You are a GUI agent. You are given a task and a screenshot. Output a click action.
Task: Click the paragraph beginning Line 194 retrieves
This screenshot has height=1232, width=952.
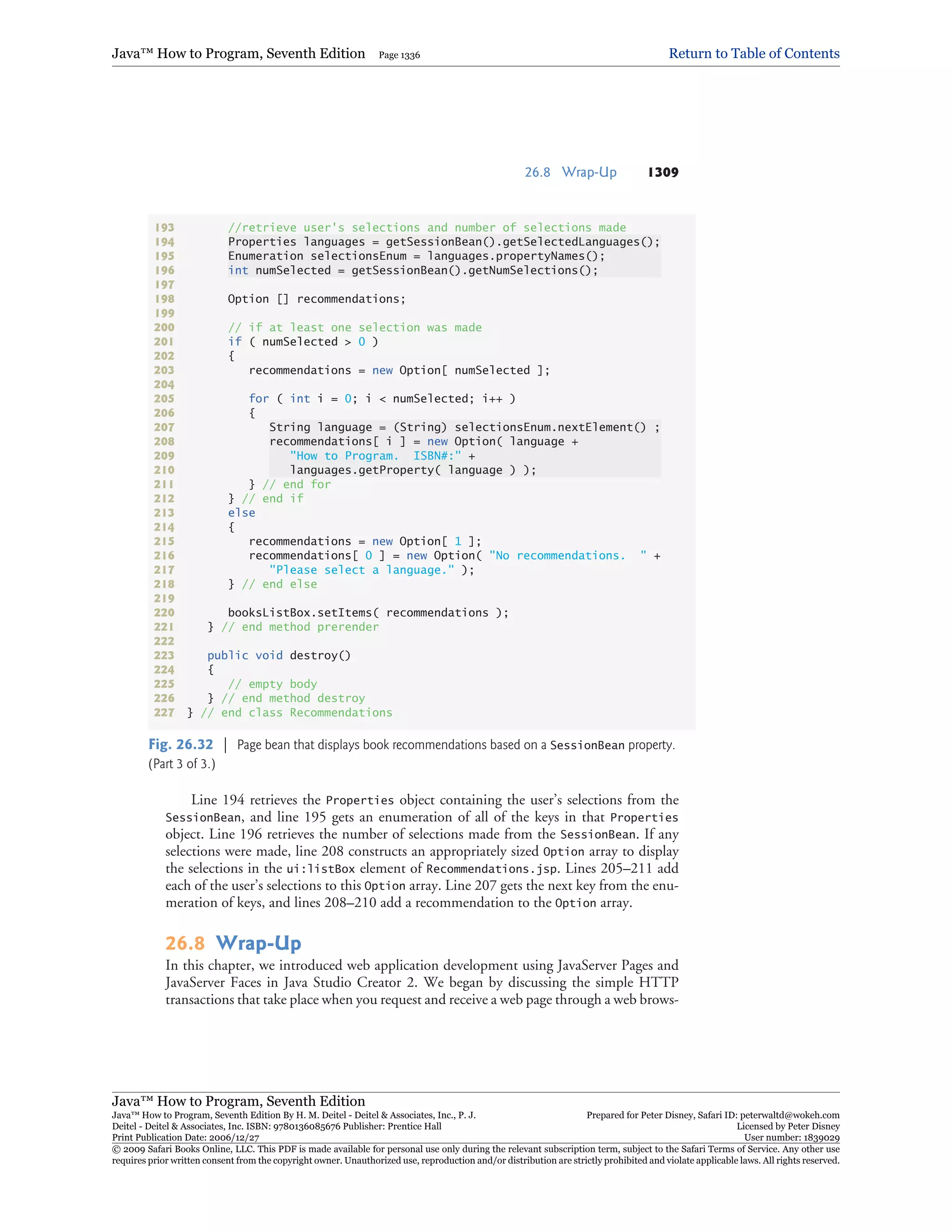[421, 851]
